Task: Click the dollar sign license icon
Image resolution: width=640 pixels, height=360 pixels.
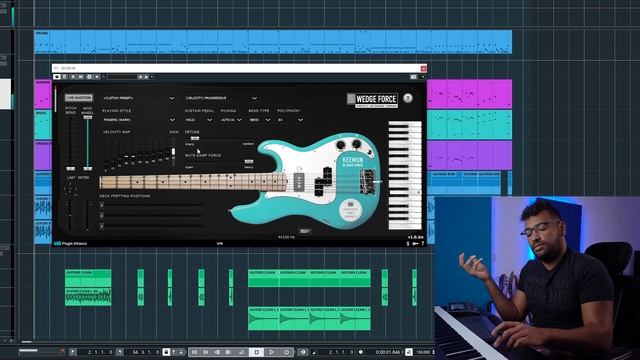Action: pyautogui.click(x=408, y=244)
